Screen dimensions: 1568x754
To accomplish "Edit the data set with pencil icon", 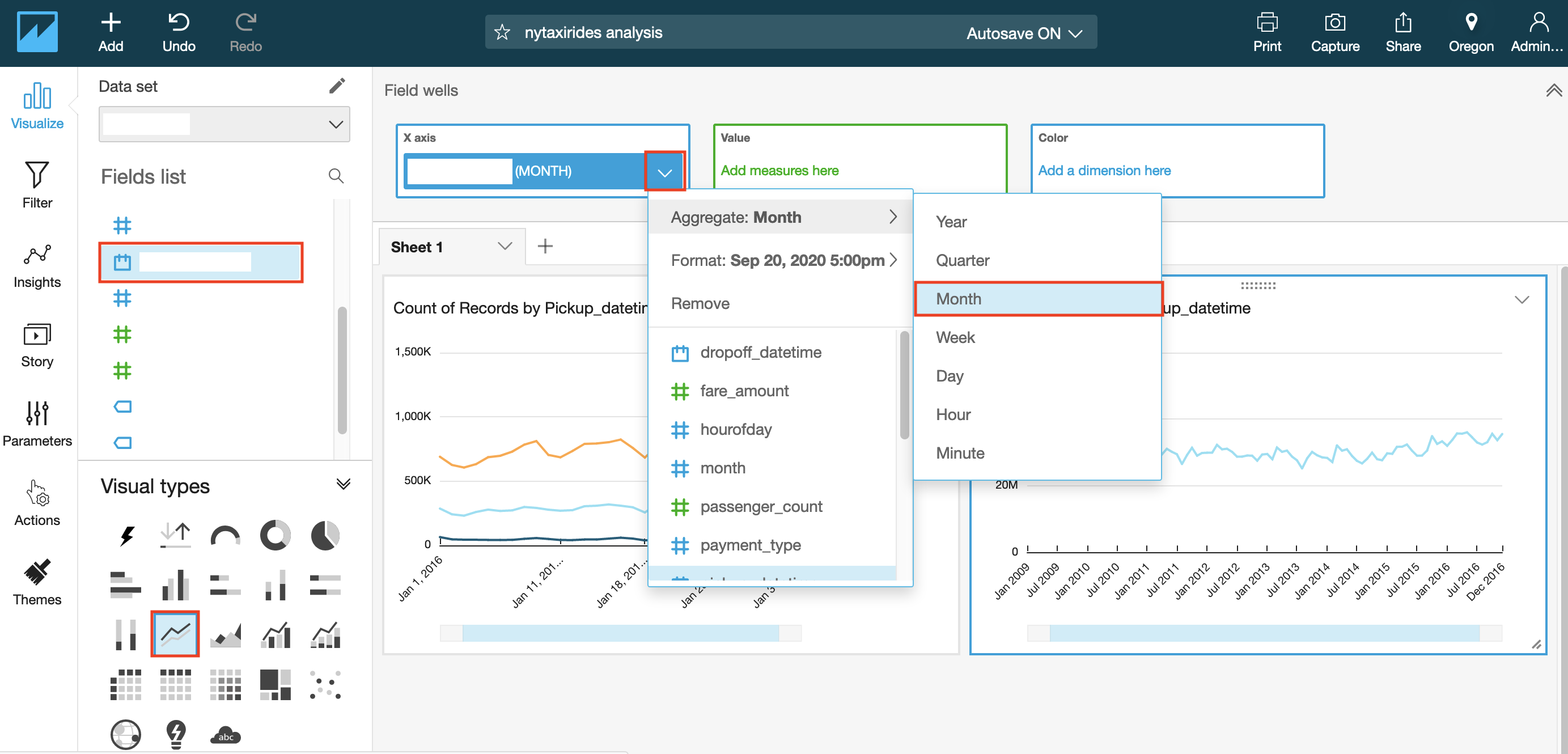I will [337, 86].
